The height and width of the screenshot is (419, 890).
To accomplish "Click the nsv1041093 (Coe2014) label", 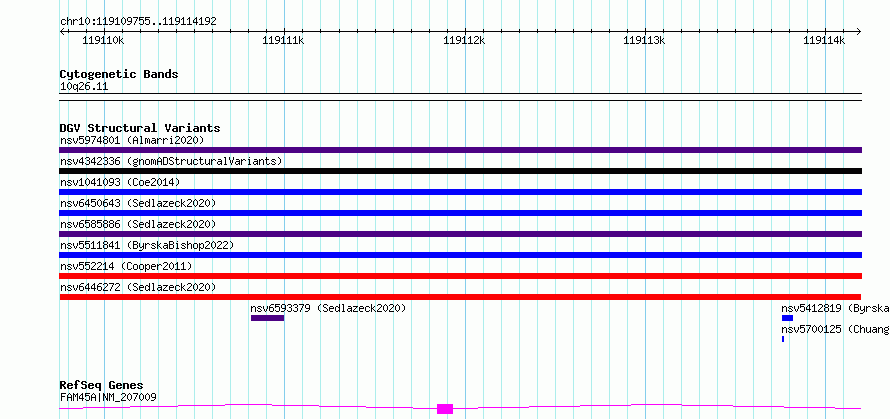I will pyautogui.click(x=120, y=182).
